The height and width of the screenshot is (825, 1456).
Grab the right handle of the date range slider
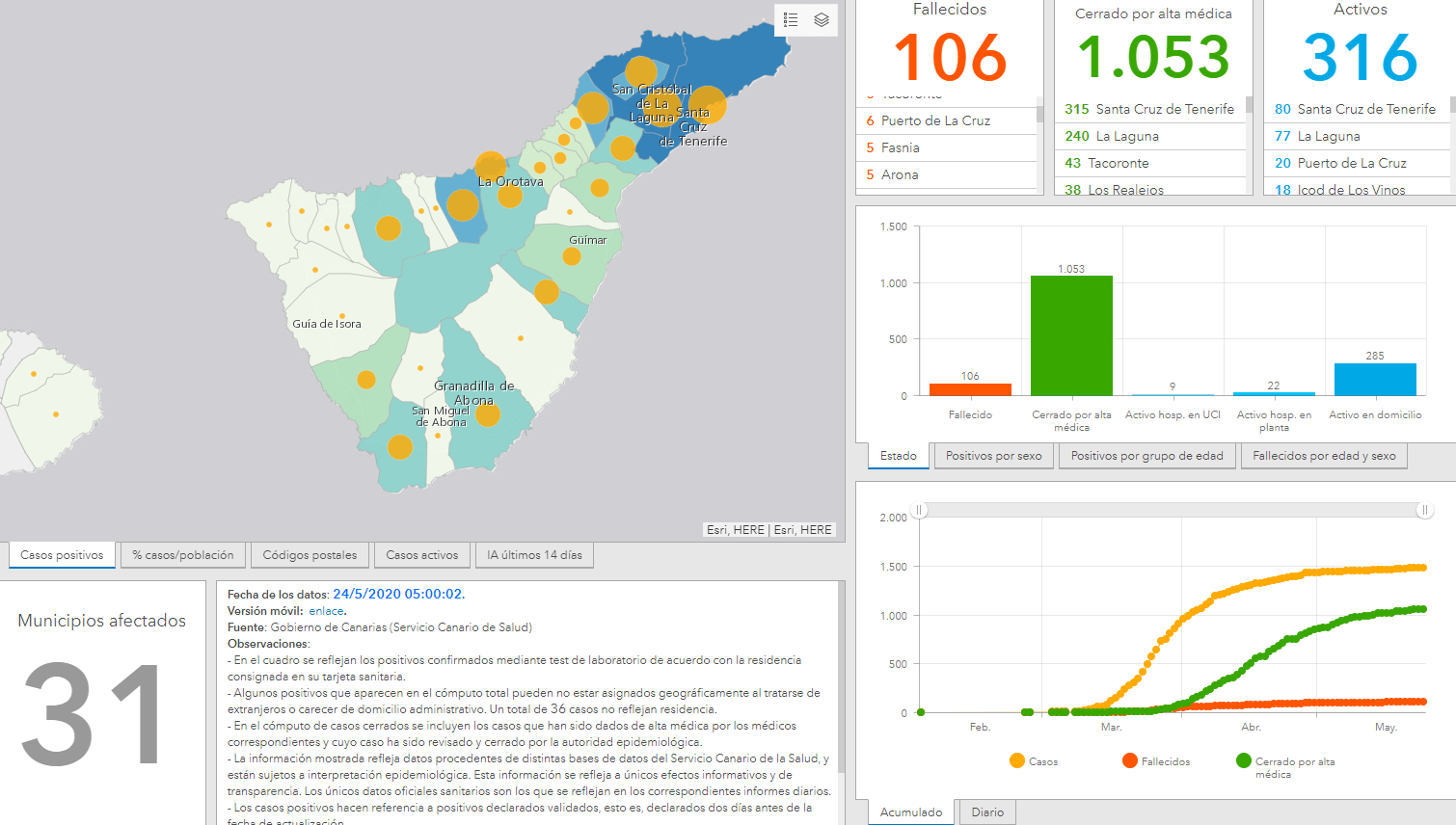click(1425, 510)
